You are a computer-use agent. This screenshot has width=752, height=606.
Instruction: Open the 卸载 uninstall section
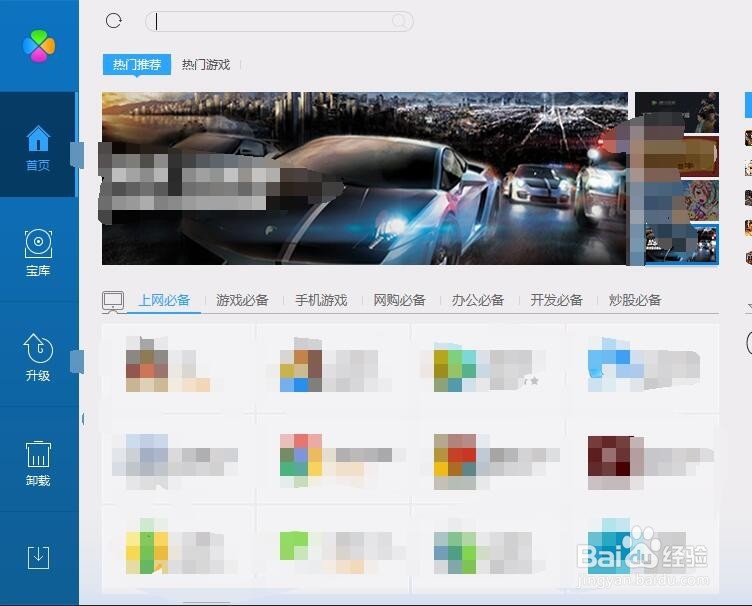pos(38,463)
